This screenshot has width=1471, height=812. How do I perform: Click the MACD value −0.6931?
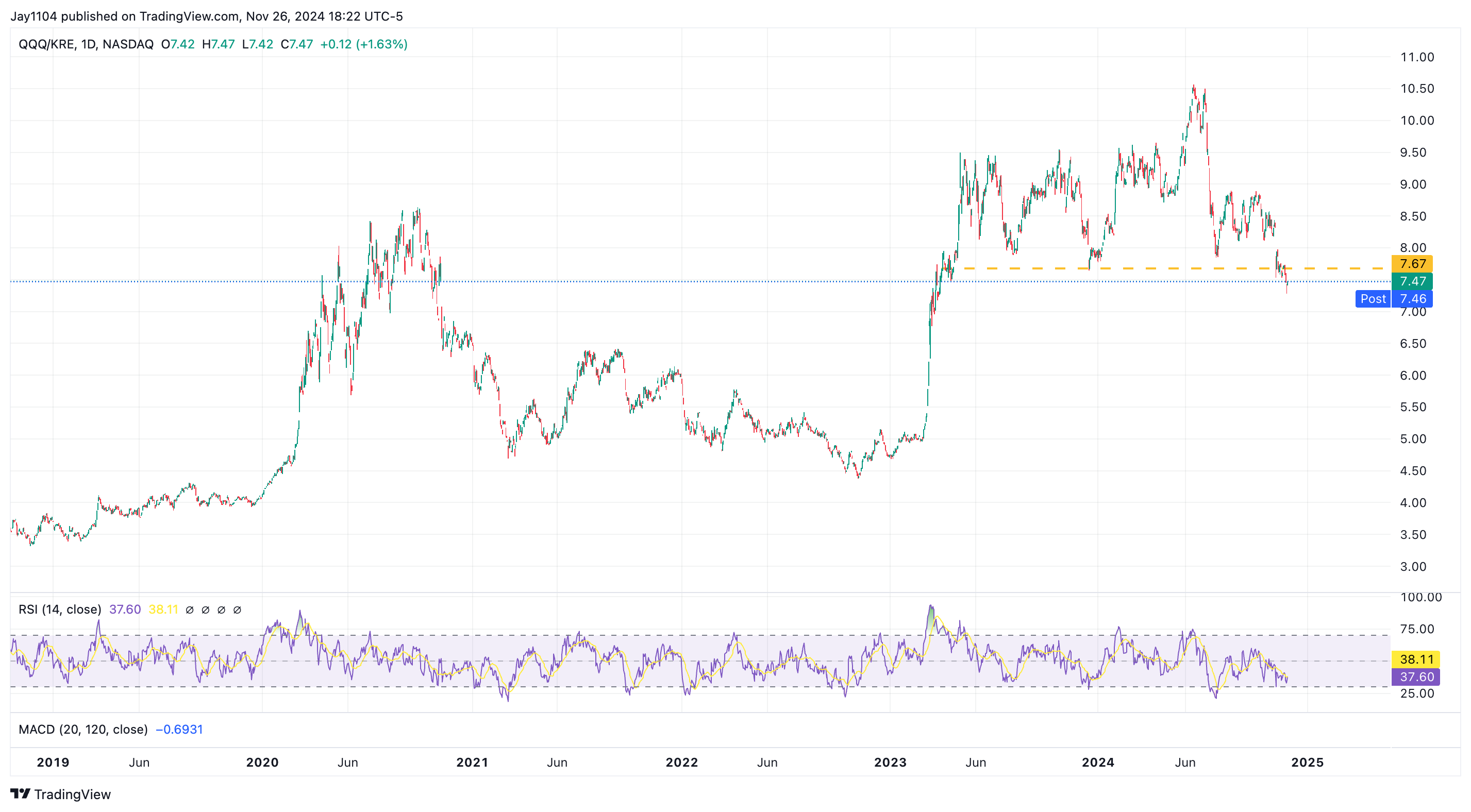(x=179, y=729)
